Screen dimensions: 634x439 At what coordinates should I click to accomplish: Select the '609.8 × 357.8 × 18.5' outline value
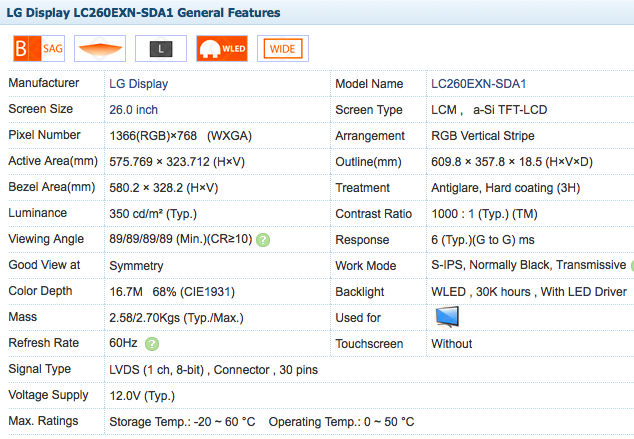point(486,162)
